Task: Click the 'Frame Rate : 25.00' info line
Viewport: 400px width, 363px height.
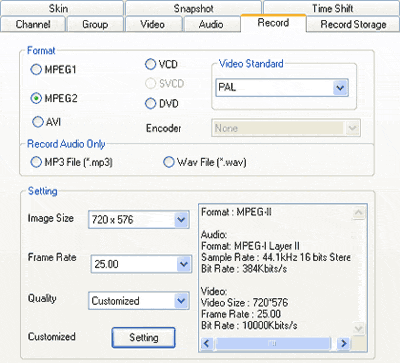Action: pos(241,314)
